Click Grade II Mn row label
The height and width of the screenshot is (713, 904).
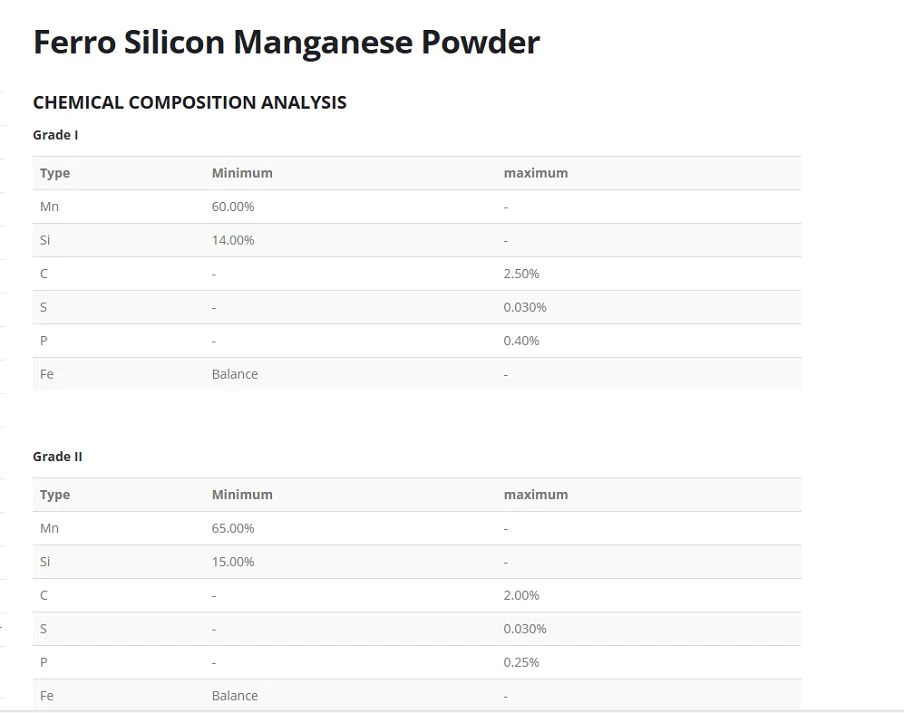[49, 528]
